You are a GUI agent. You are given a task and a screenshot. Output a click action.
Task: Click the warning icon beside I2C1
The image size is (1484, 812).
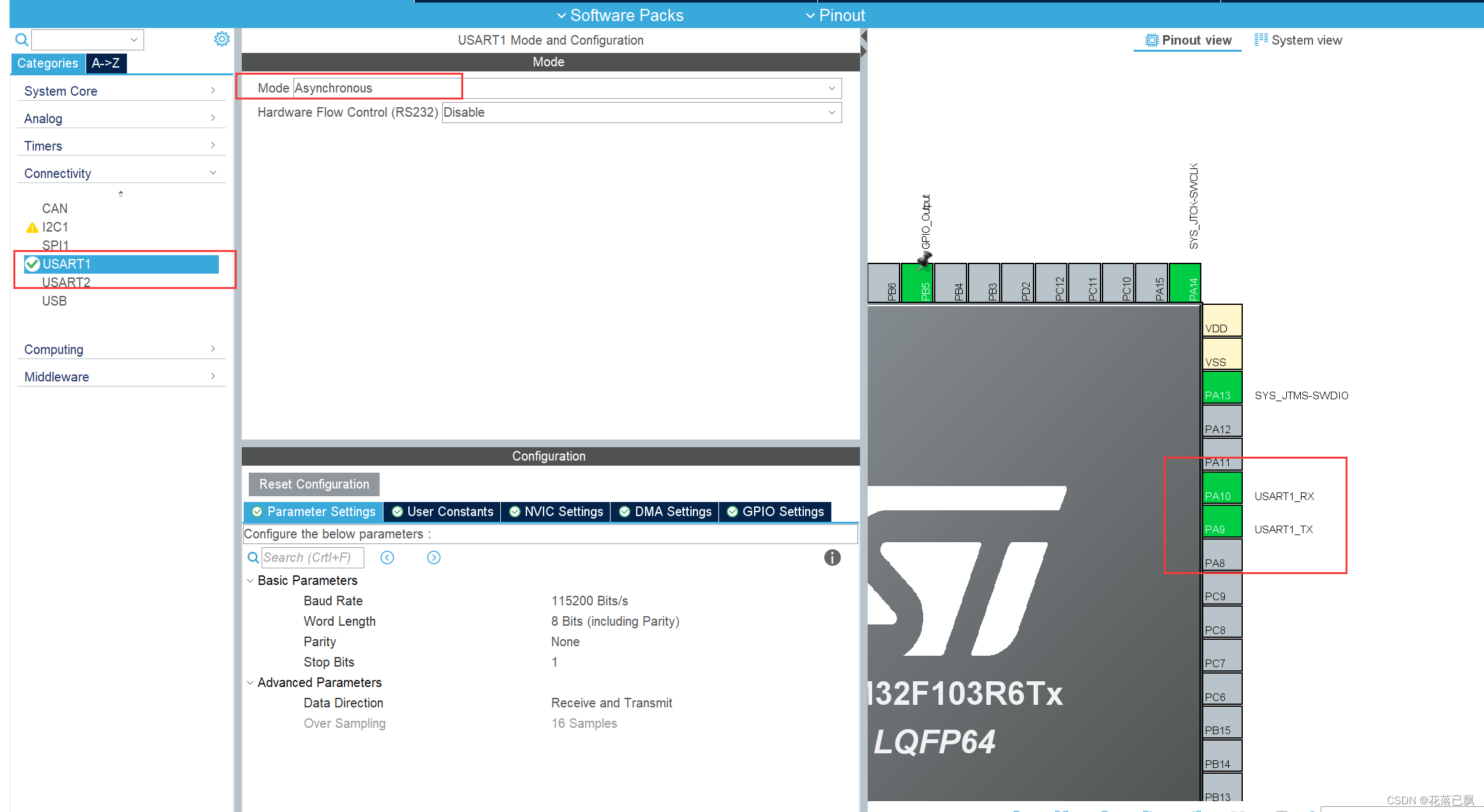pyautogui.click(x=31, y=227)
